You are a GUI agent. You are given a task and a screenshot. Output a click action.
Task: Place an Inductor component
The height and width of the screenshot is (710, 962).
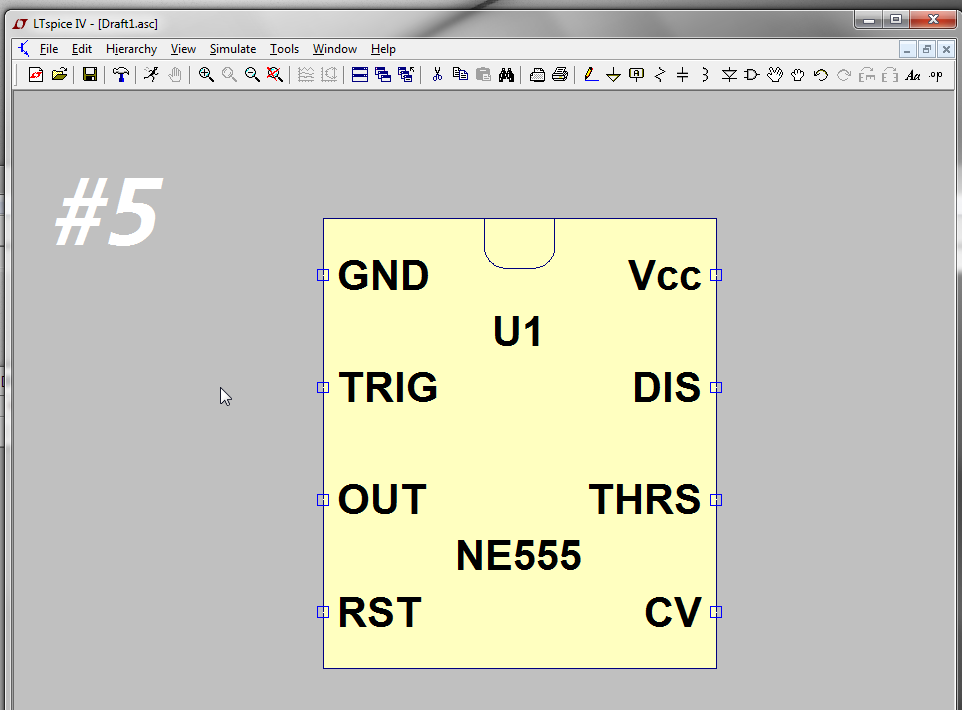(706, 75)
